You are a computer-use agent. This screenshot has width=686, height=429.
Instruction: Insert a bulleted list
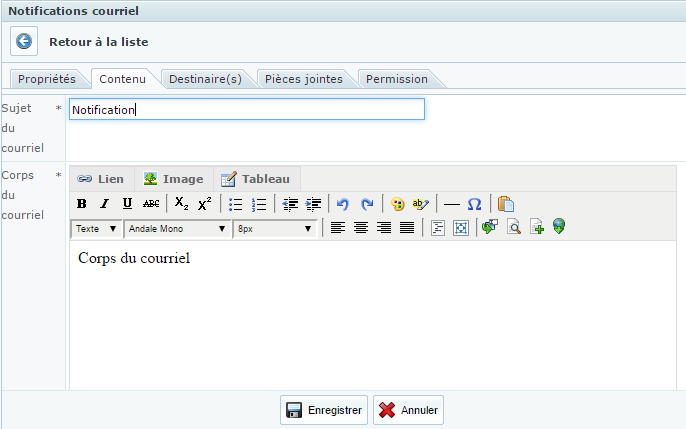coord(236,204)
